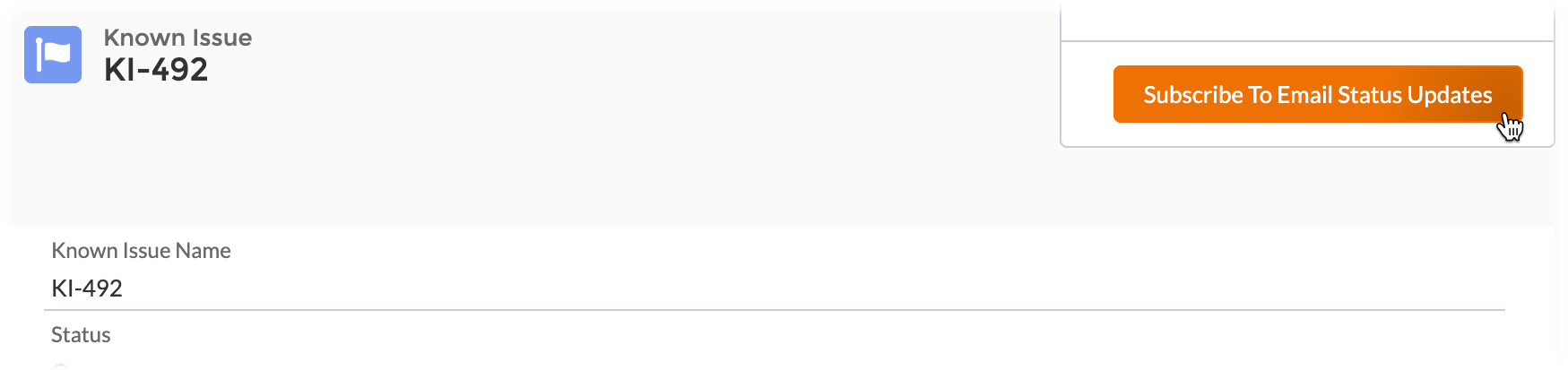Click the KI-492 page heading
This screenshot has width=1568, height=370.
(156, 70)
